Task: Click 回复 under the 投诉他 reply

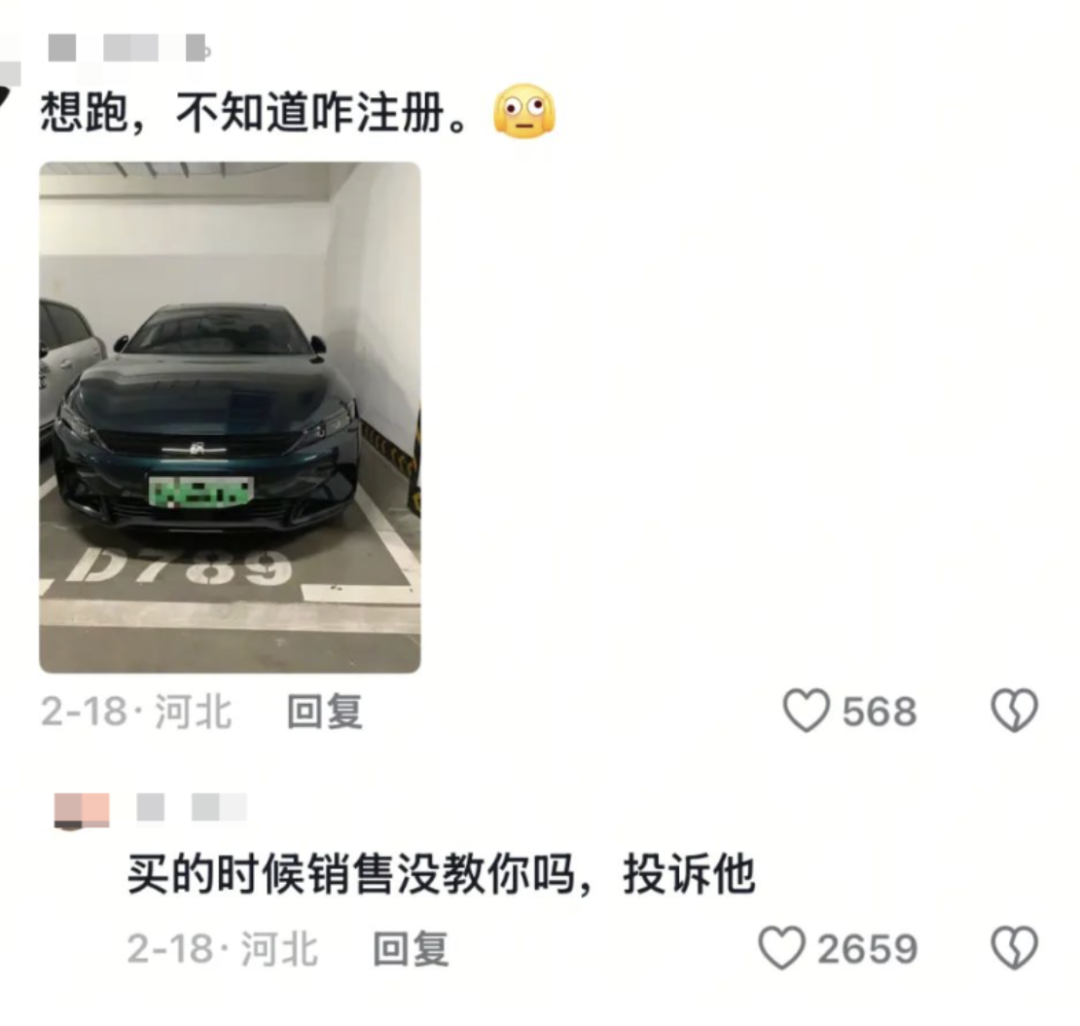Action: (411, 949)
